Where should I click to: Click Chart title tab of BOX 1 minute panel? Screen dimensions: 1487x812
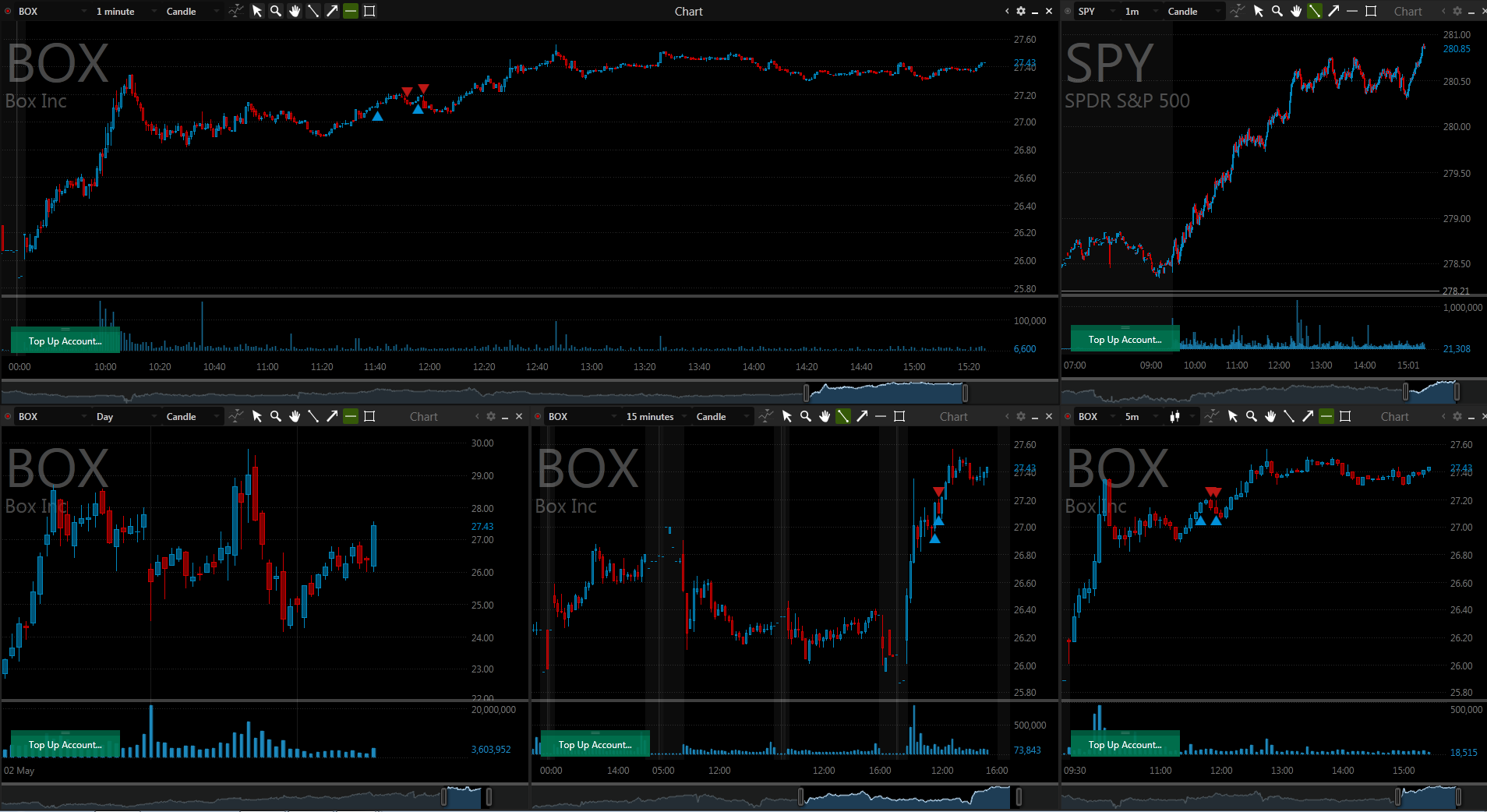(x=688, y=11)
